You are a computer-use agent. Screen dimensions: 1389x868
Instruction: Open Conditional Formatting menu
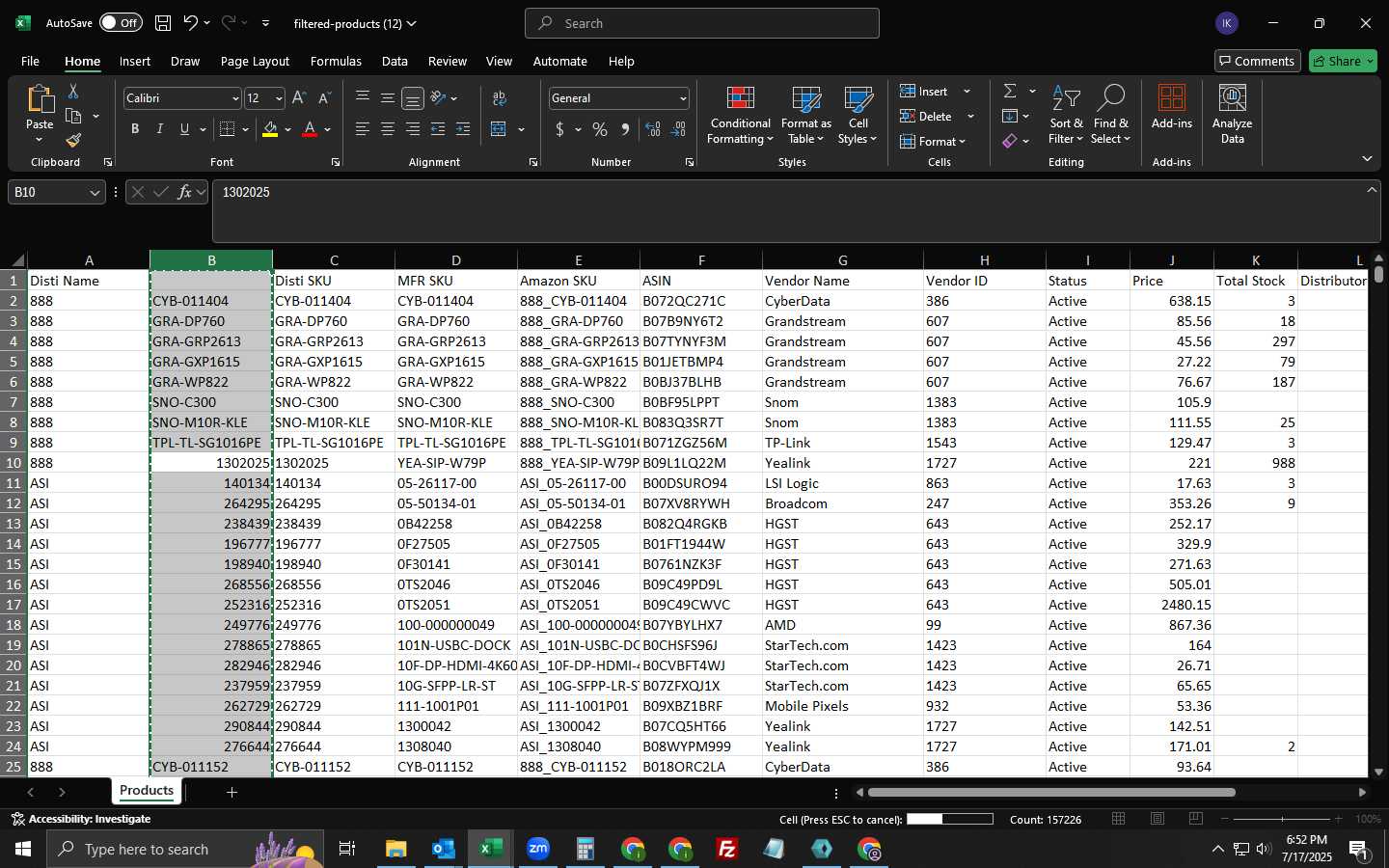click(740, 116)
